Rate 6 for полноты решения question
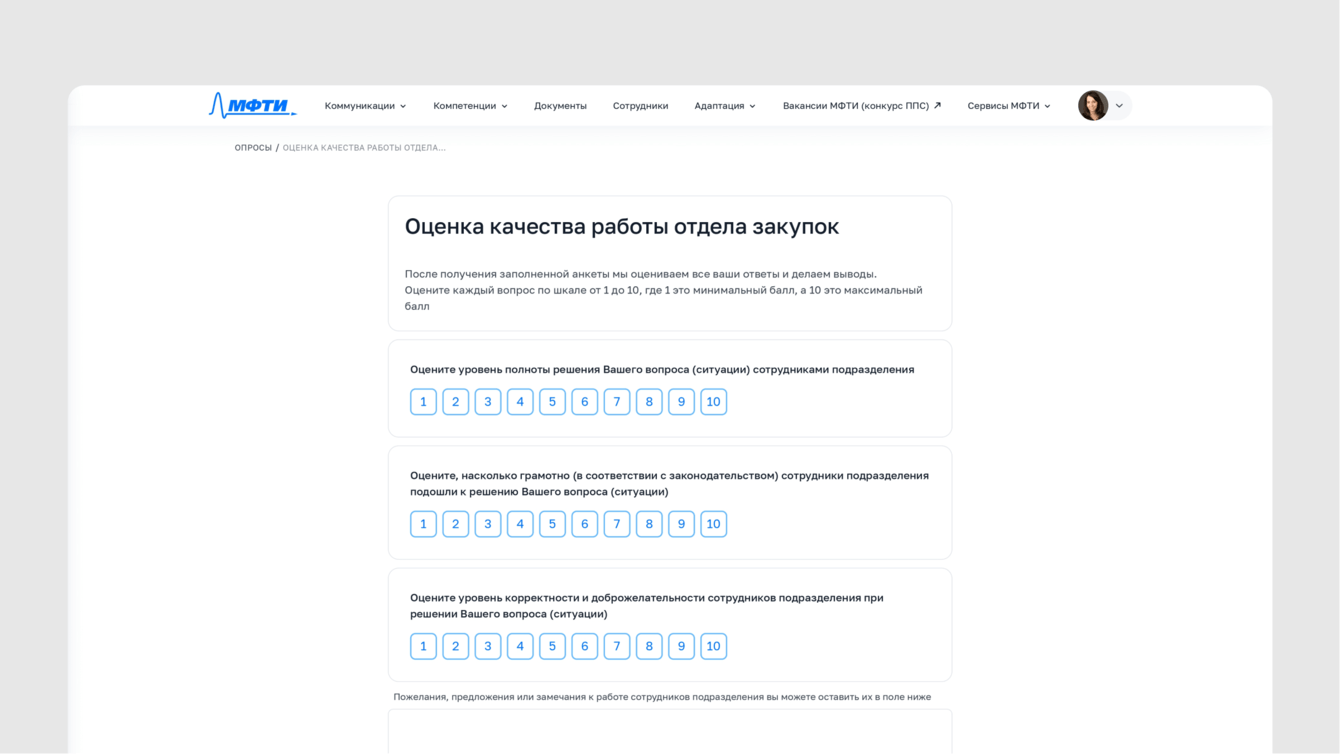1340x754 pixels. (x=584, y=402)
